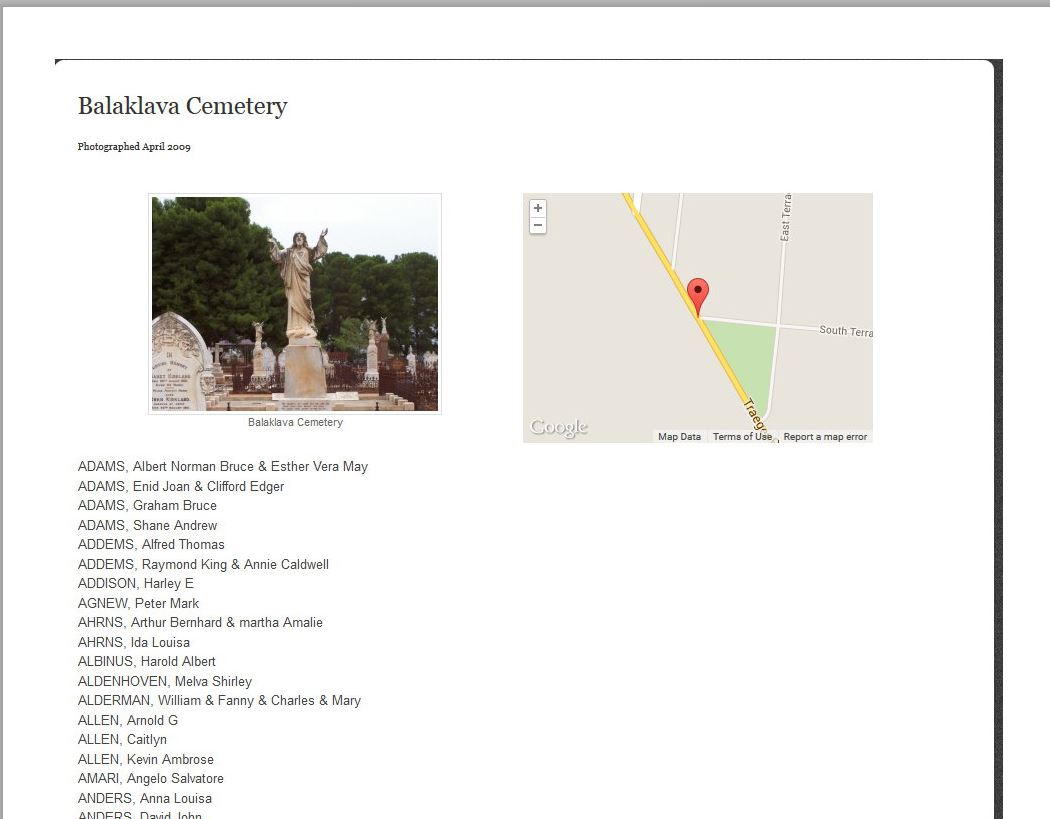Open AGNEW, Peter Mark entry

tap(139, 603)
